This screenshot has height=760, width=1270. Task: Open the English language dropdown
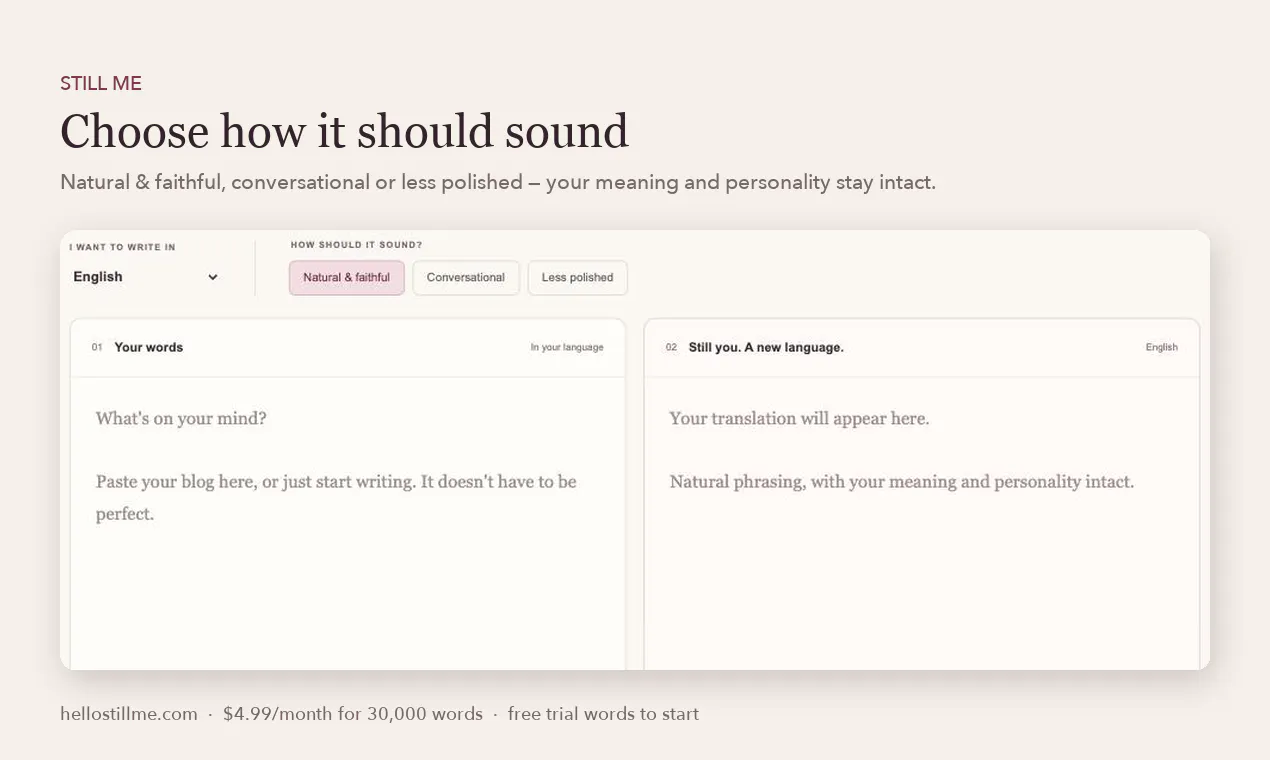146,277
